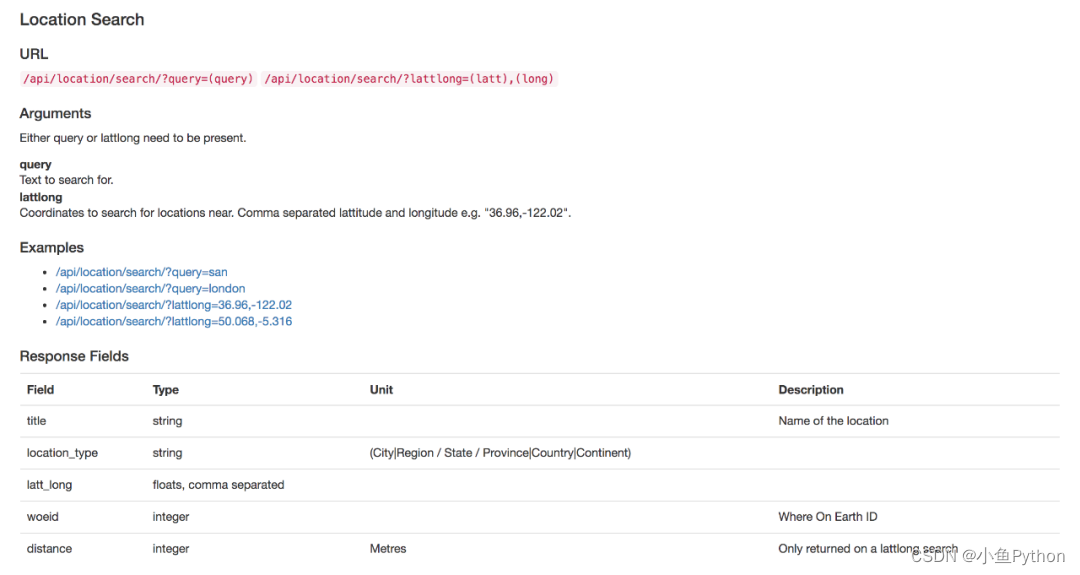Click the '(City|Region / State / Province|Country|Continent)' cell
The height and width of the screenshot is (575, 1080).
(500, 453)
